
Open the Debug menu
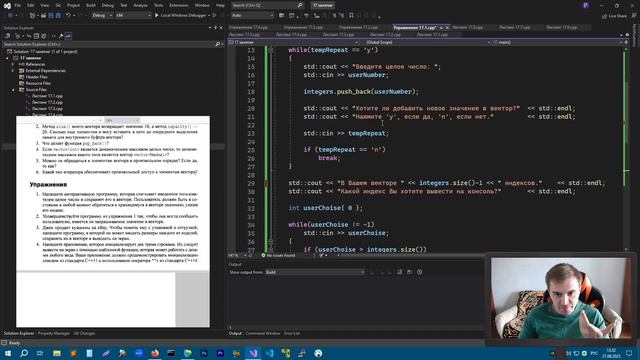click(108, 5)
